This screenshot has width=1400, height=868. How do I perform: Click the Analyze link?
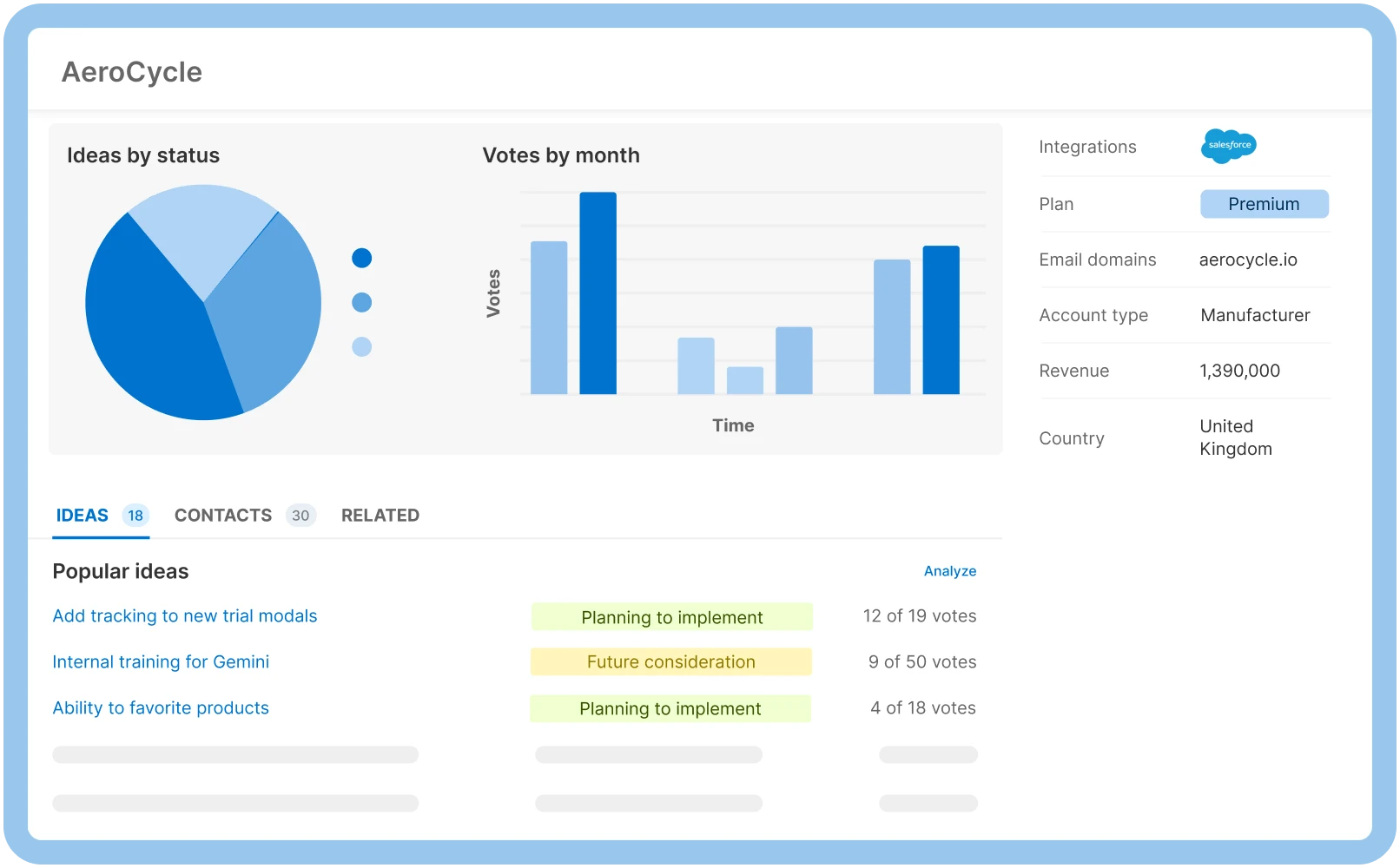pyautogui.click(x=950, y=570)
